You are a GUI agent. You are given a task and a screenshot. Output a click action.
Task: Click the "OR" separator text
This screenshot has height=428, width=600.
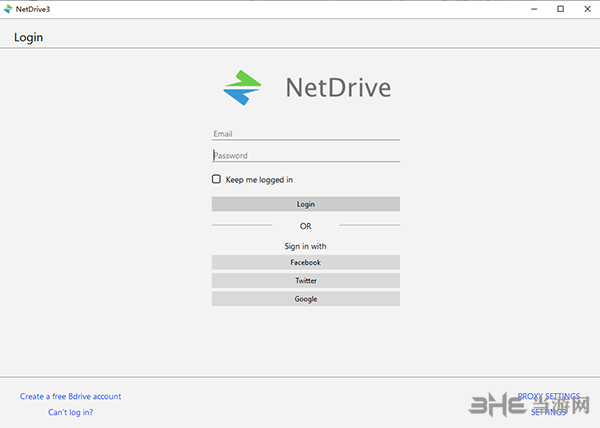point(305,226)
